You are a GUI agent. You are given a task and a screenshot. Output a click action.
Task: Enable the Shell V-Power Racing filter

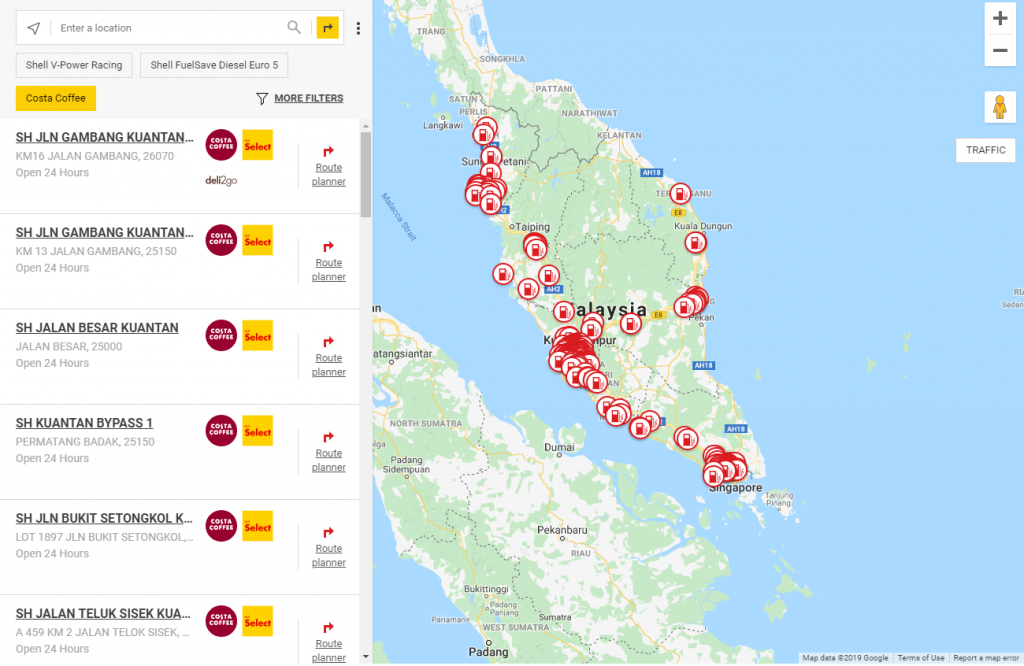pyautogui.click(x=74, y=65)
